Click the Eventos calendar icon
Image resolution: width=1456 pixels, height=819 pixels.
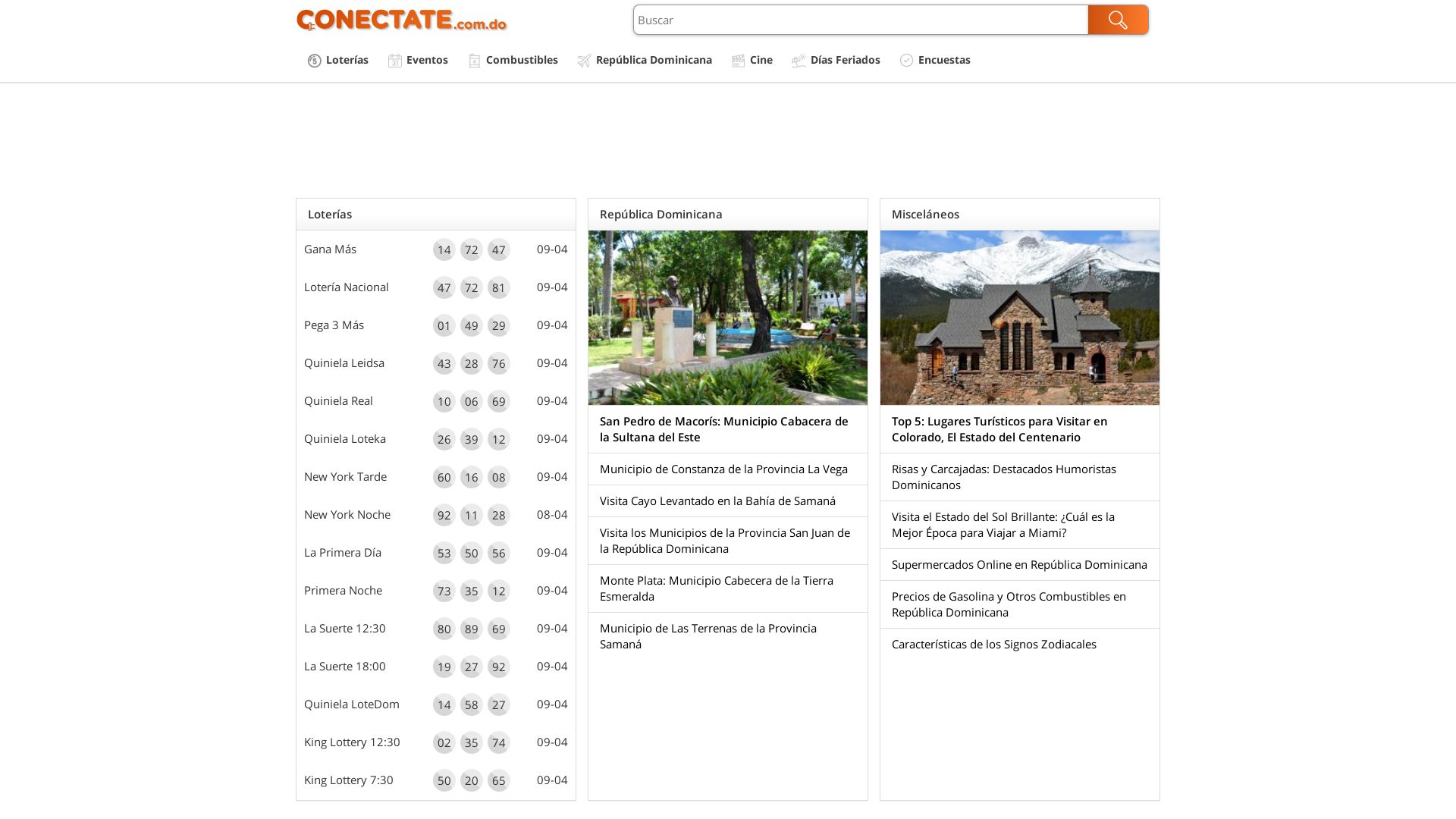395,61
